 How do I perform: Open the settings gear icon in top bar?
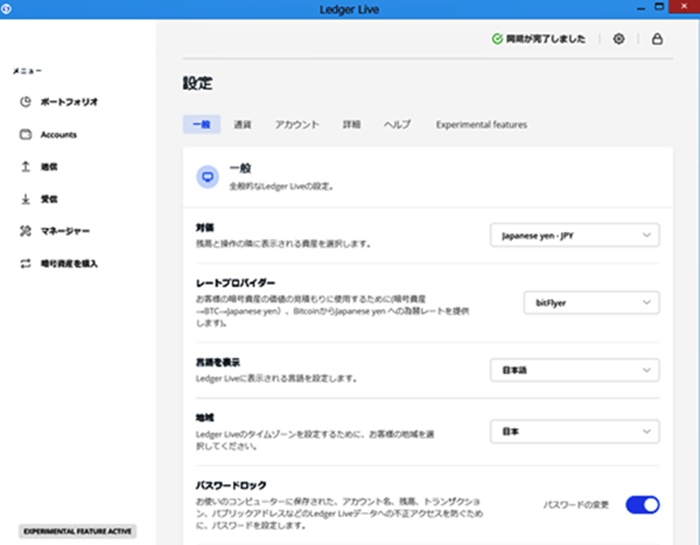tap(619, 39)
